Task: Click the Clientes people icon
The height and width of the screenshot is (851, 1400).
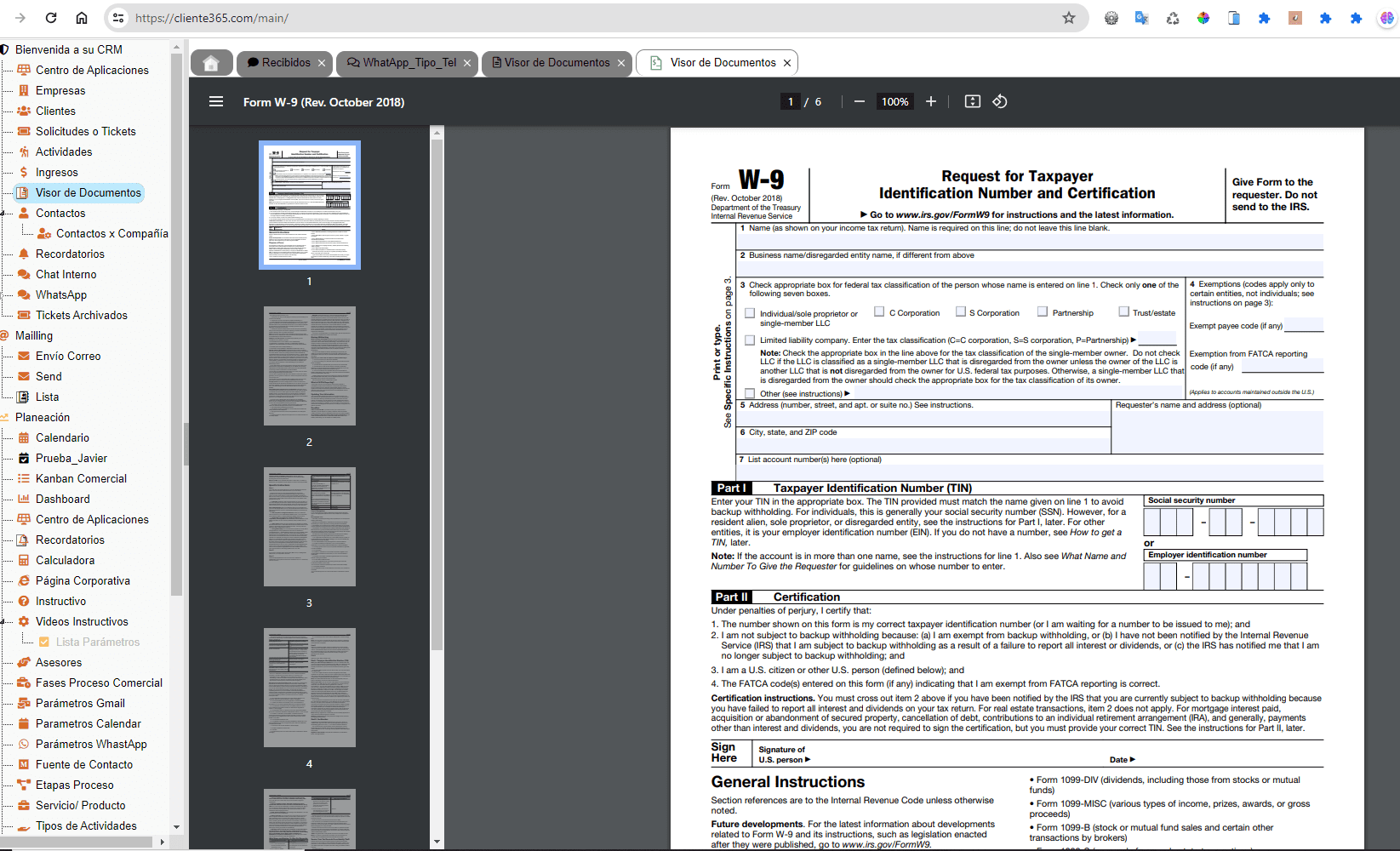Action: 24,111
